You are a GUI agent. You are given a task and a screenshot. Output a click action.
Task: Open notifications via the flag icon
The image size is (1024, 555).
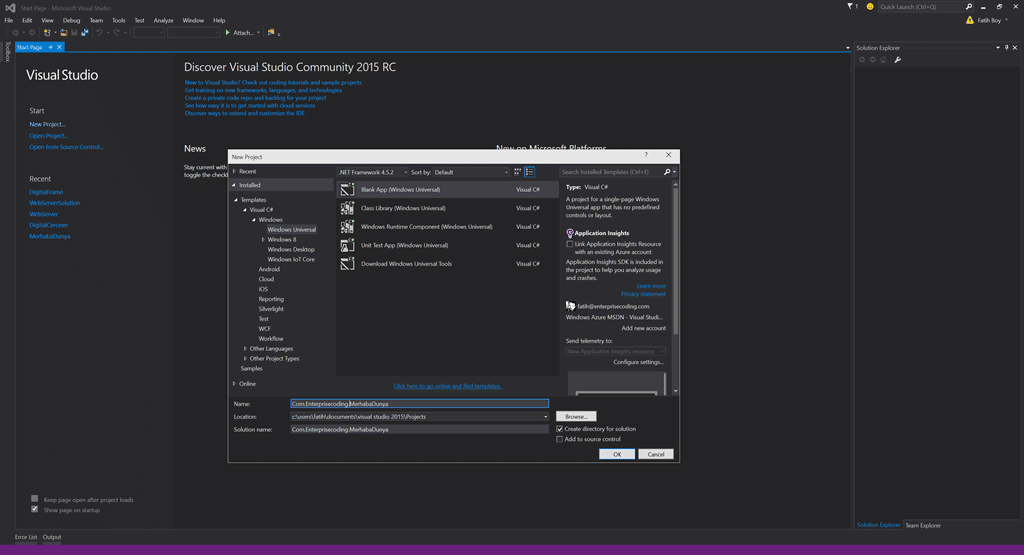(x=850, y=7)
